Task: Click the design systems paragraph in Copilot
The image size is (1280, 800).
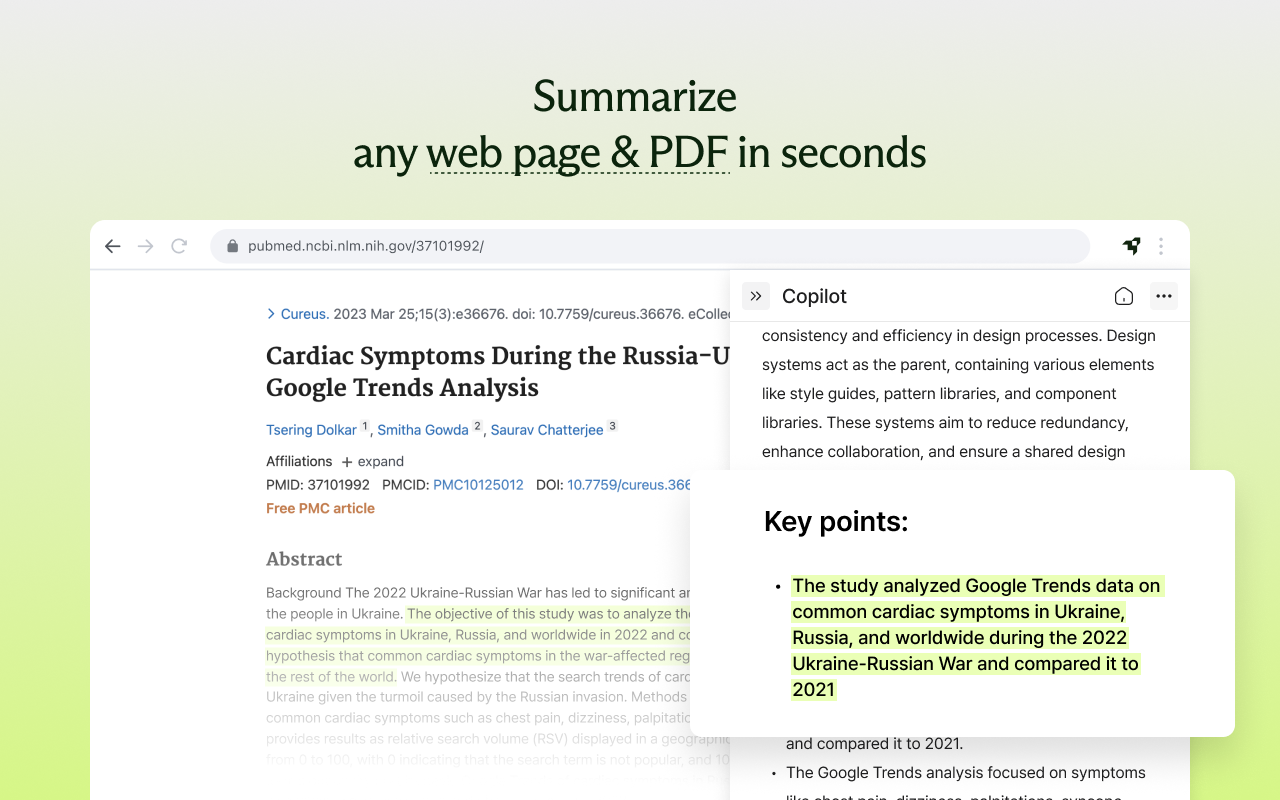Action: pos(959,394)
